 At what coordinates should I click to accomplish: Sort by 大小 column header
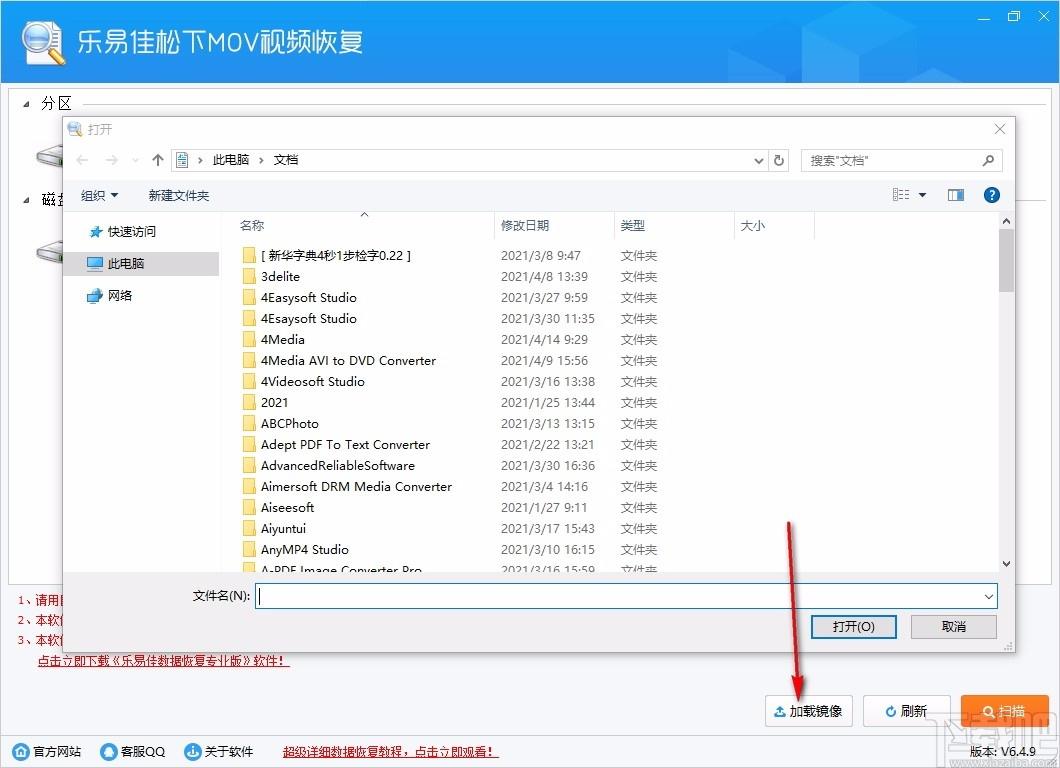coord(752,226)
